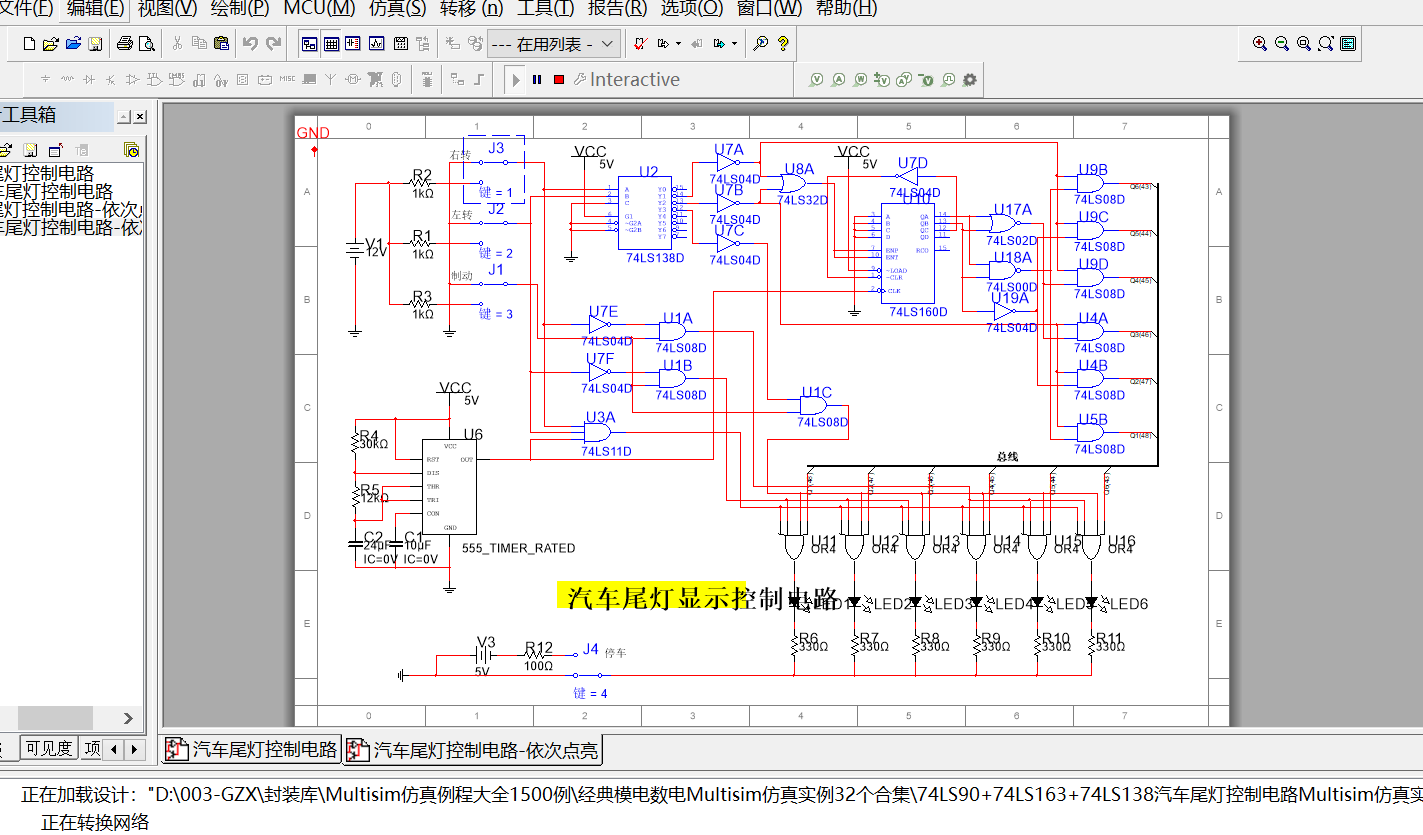Screen dimensions: 1423x835
Task: Expand the forward annotate dropdown arrow
Action: coord(735,44)
